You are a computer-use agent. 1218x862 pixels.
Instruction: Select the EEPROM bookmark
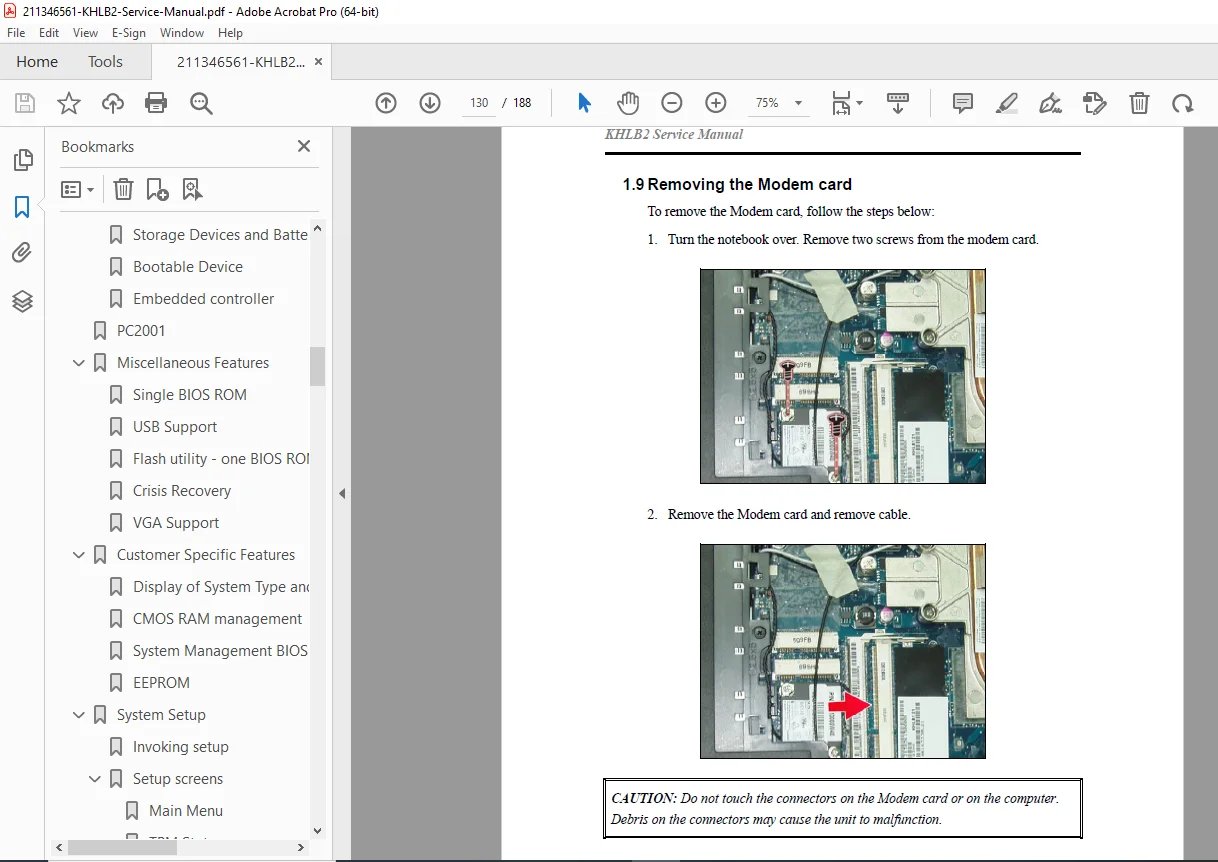point(161,683)
